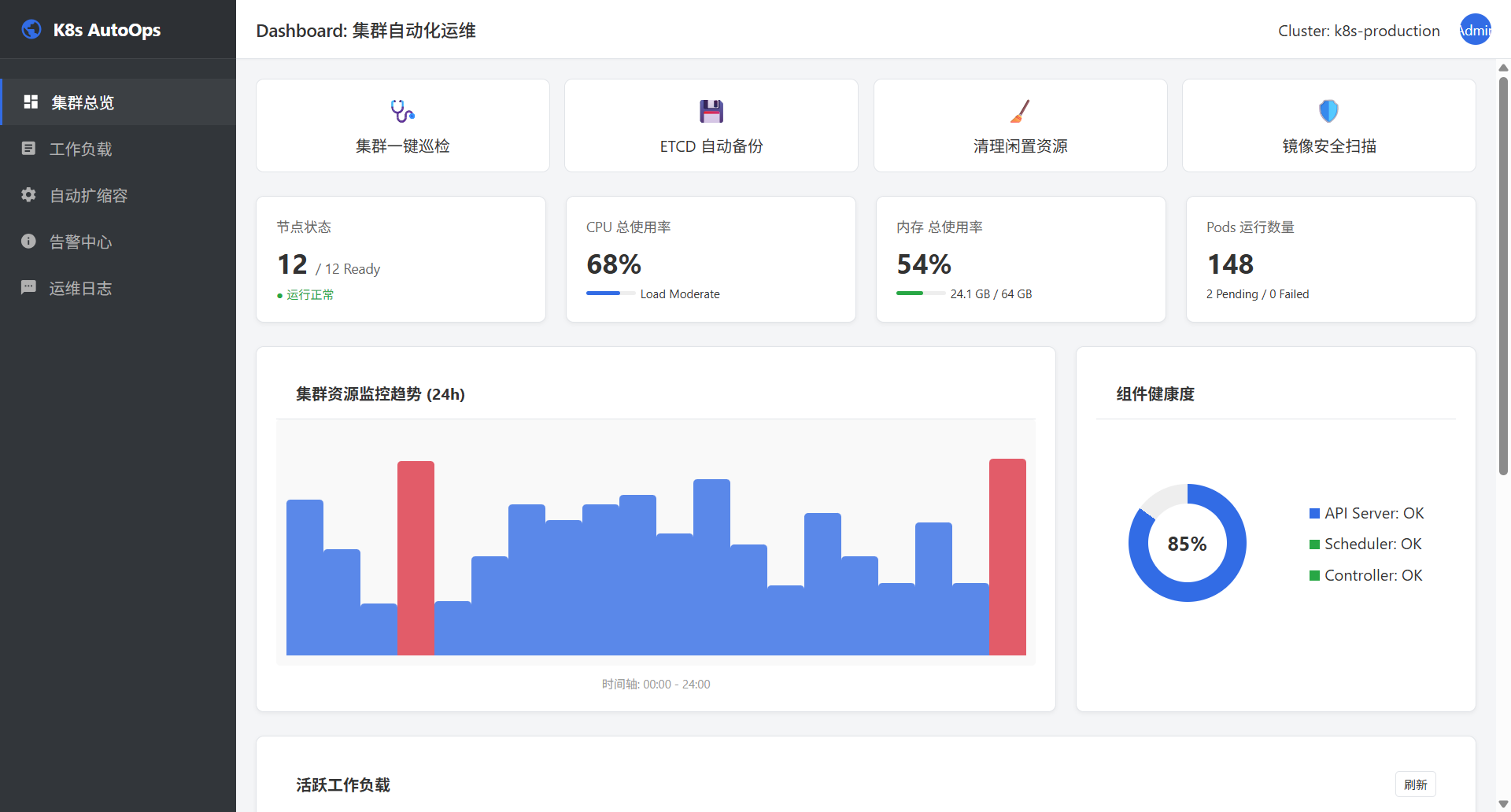The height and width of the screenshot is (812, 1511).
Task: Open the Pods 运行数量 stat card
Action: pyautogui.click(x=1330, y=259)
